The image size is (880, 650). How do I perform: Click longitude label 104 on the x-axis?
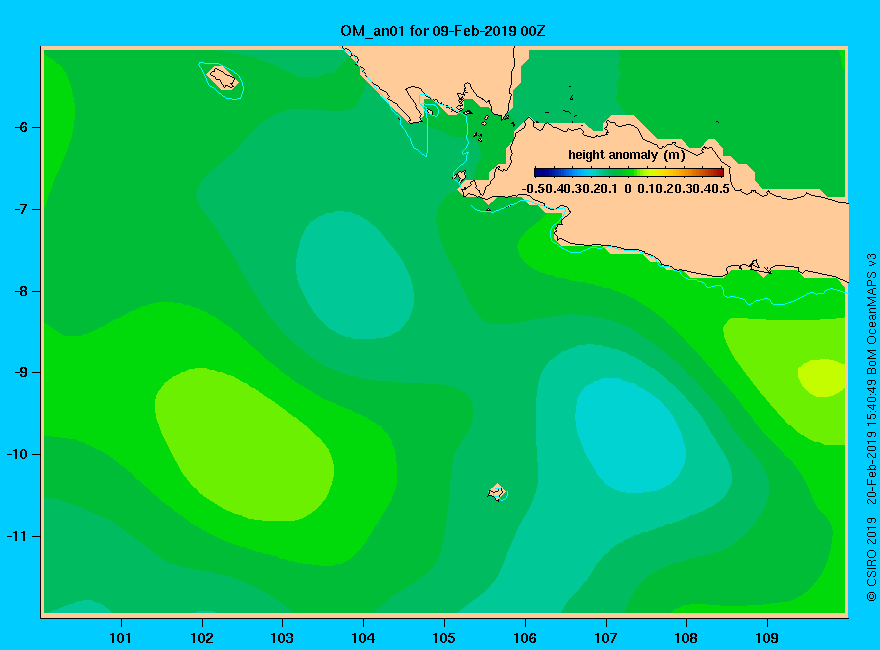click(x=363, y=638)
